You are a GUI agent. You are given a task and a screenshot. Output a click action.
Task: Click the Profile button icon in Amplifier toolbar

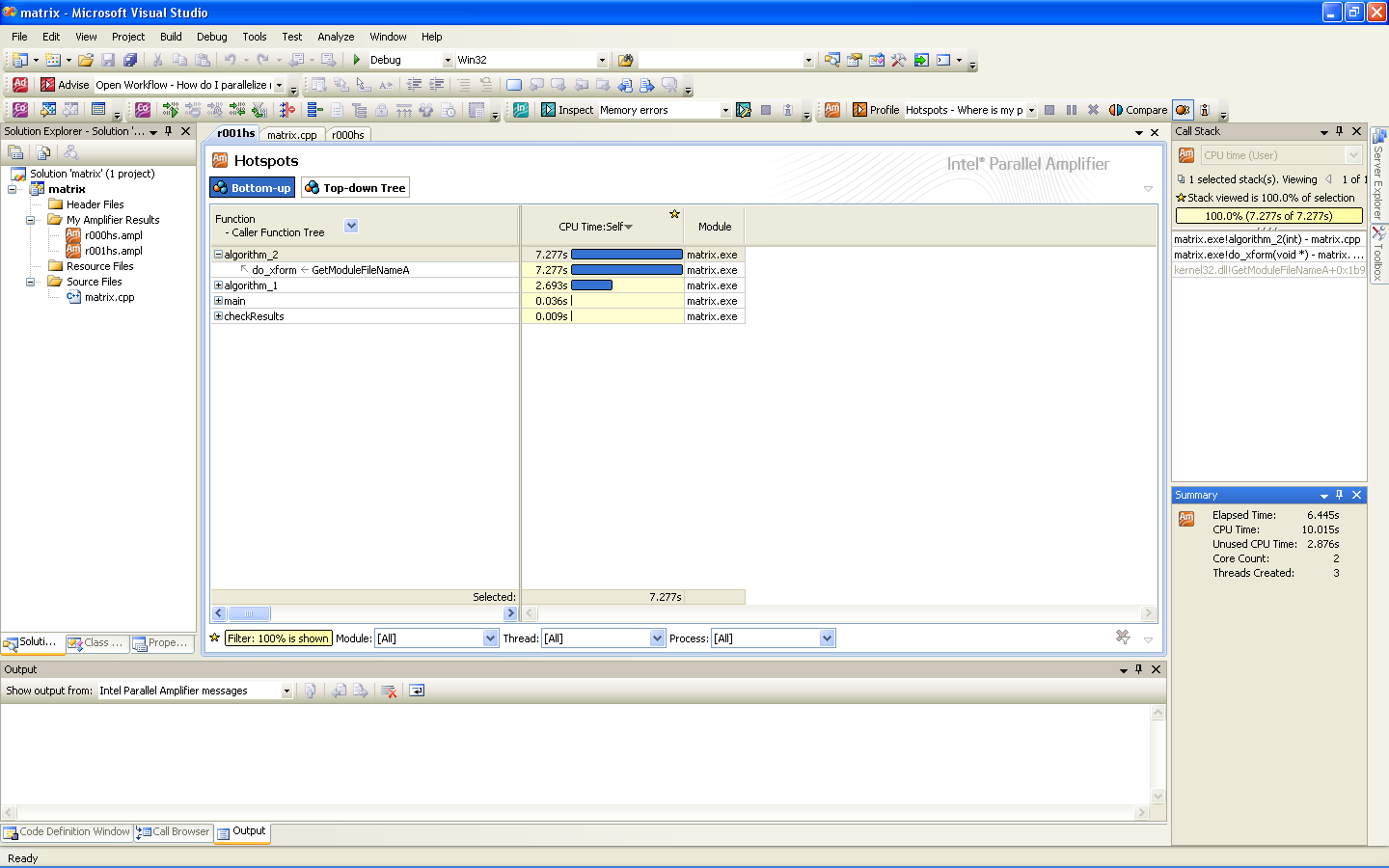(859, 110)
